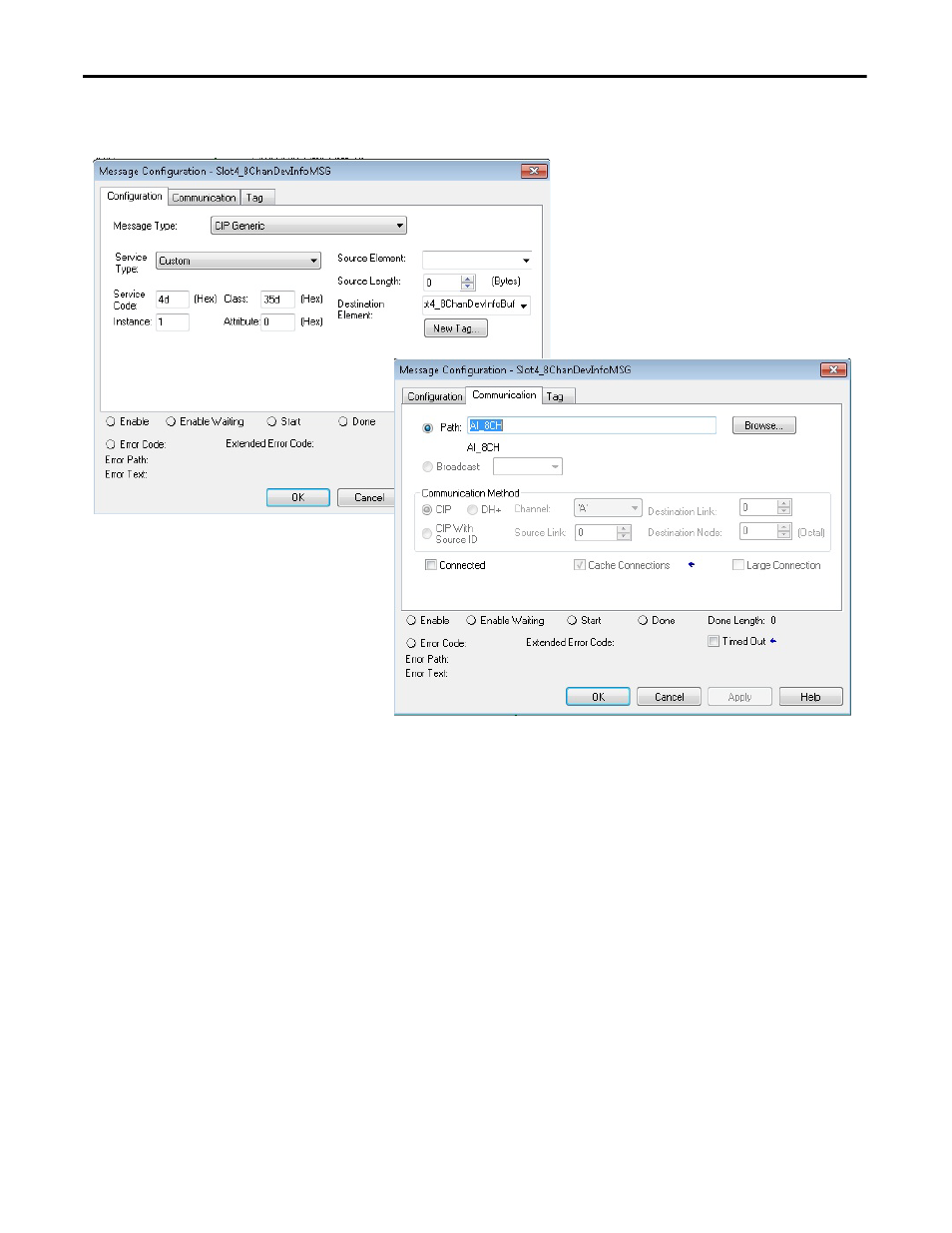Viewport: 952px width, 1233px height.
Task: Click the Attribute input field
Action: (277, 321)
